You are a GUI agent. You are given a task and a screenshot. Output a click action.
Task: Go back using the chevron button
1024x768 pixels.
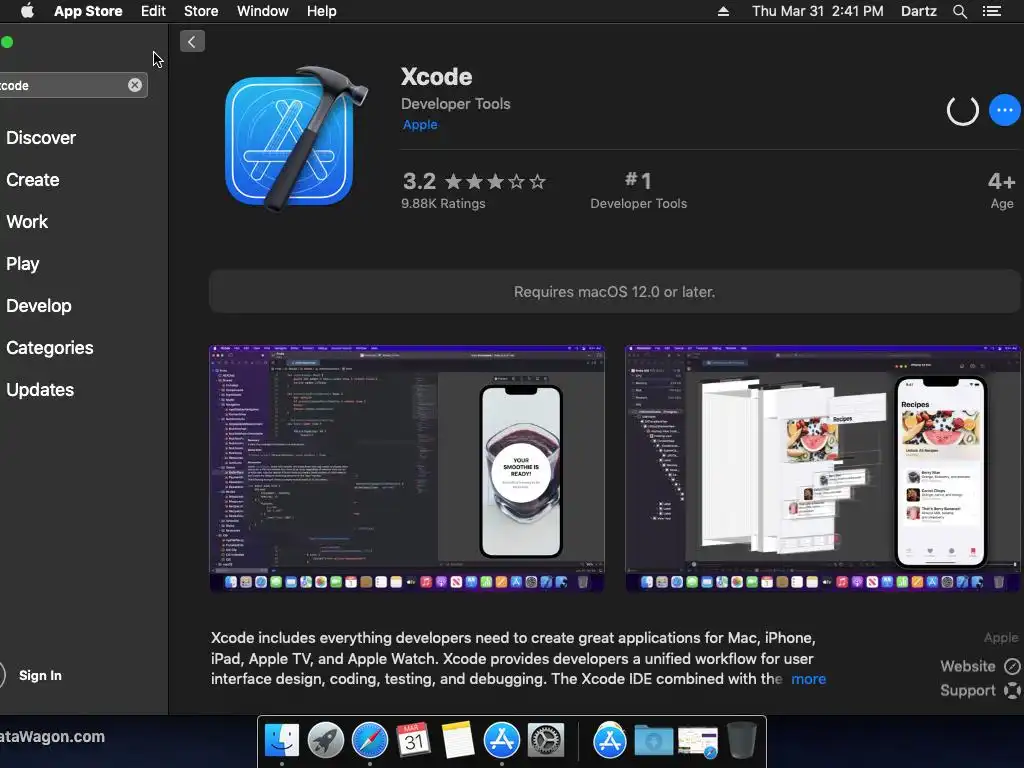click(x=192, y=42)
